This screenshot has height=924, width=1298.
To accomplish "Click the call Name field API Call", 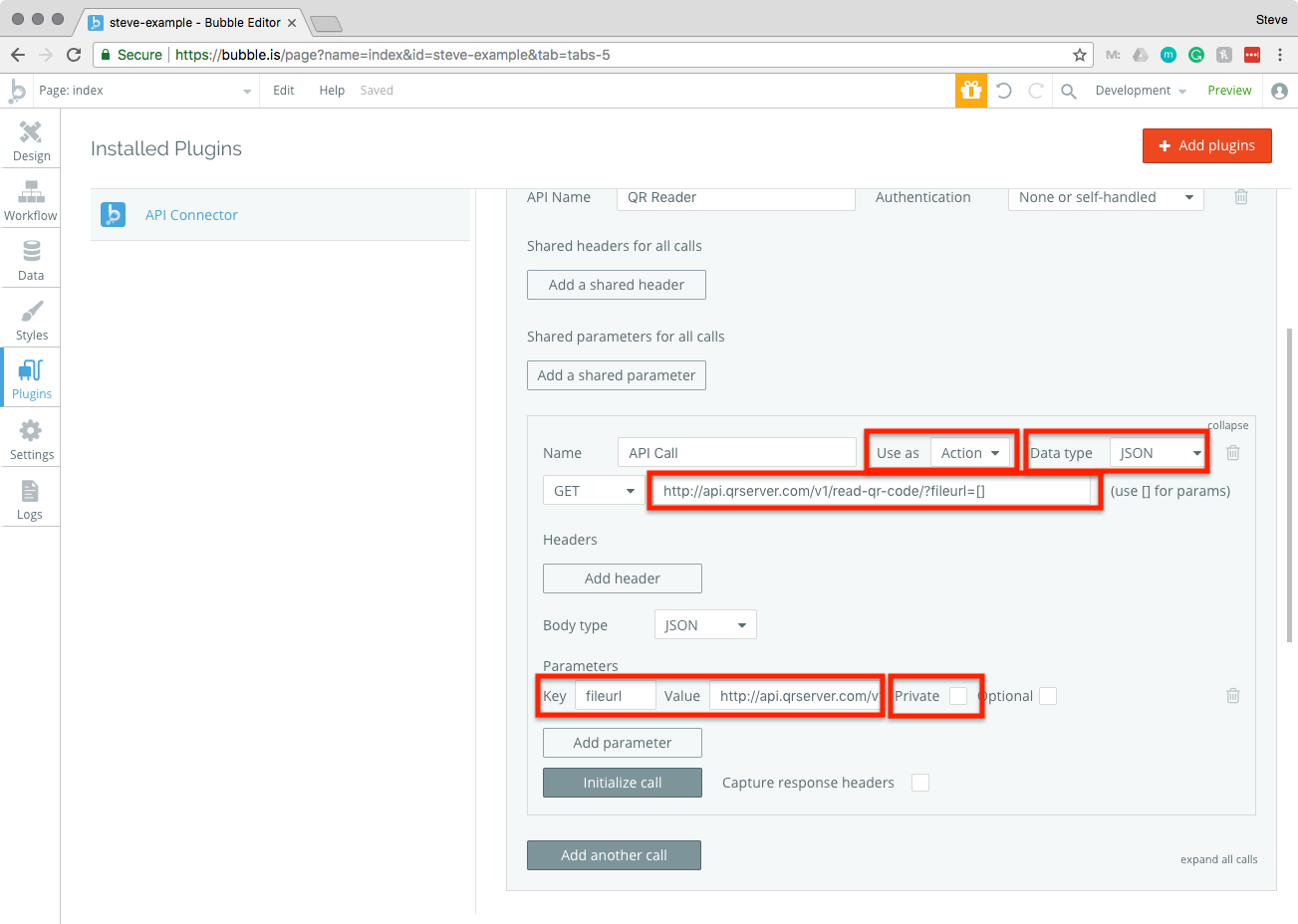I will click(737, 453).
